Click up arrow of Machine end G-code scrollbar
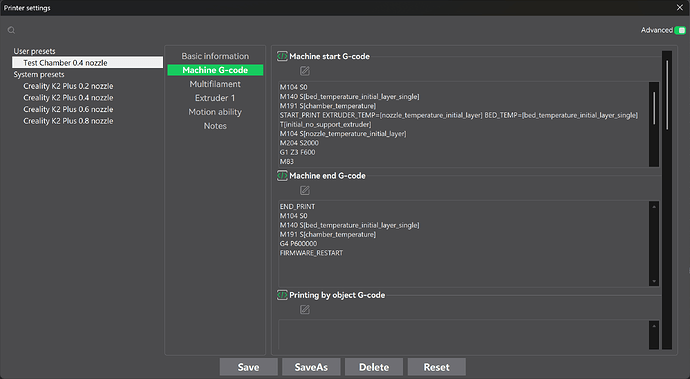 pyautogui.click(x=654, y=206)
